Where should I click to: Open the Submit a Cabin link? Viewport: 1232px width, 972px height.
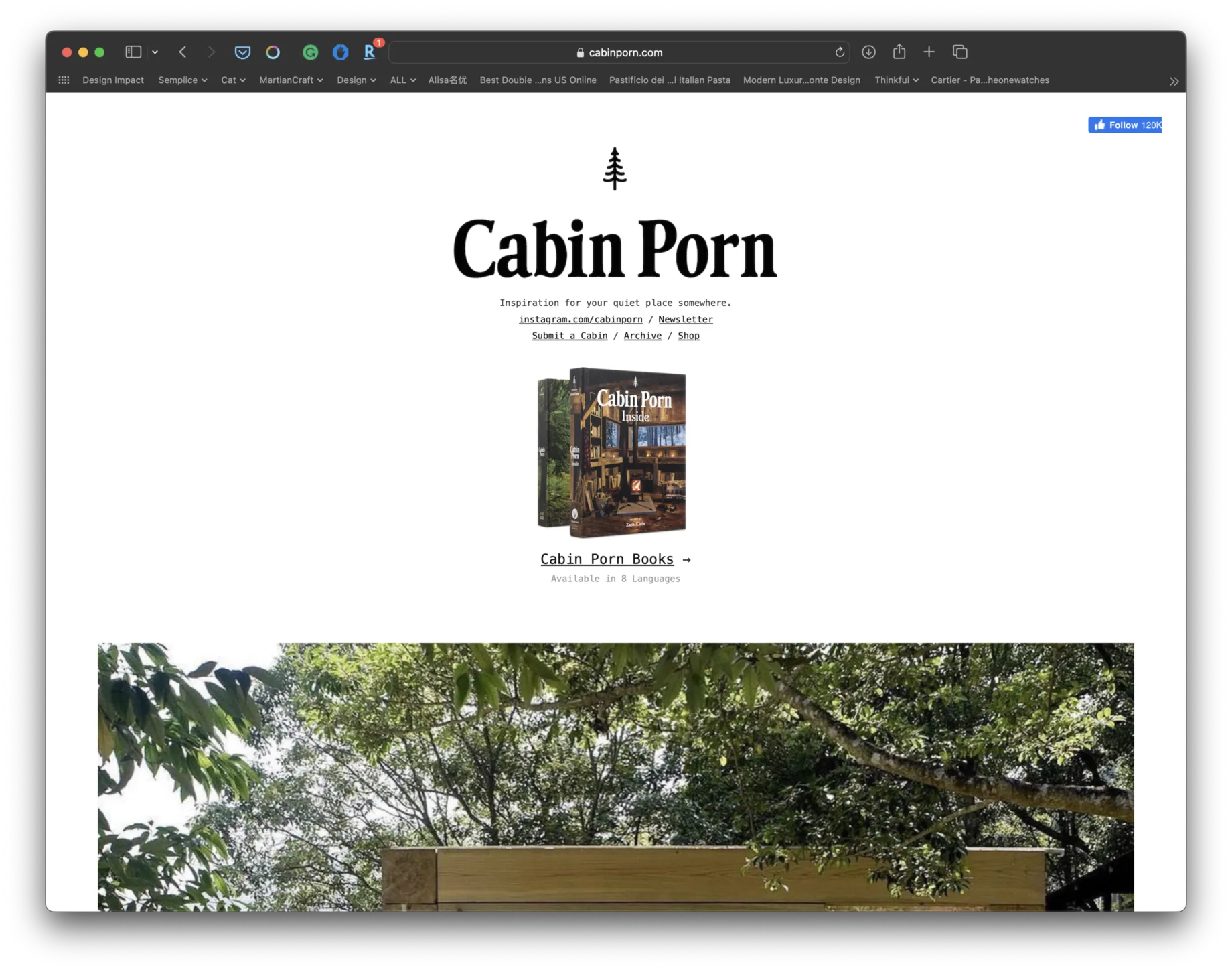[570, 336]
